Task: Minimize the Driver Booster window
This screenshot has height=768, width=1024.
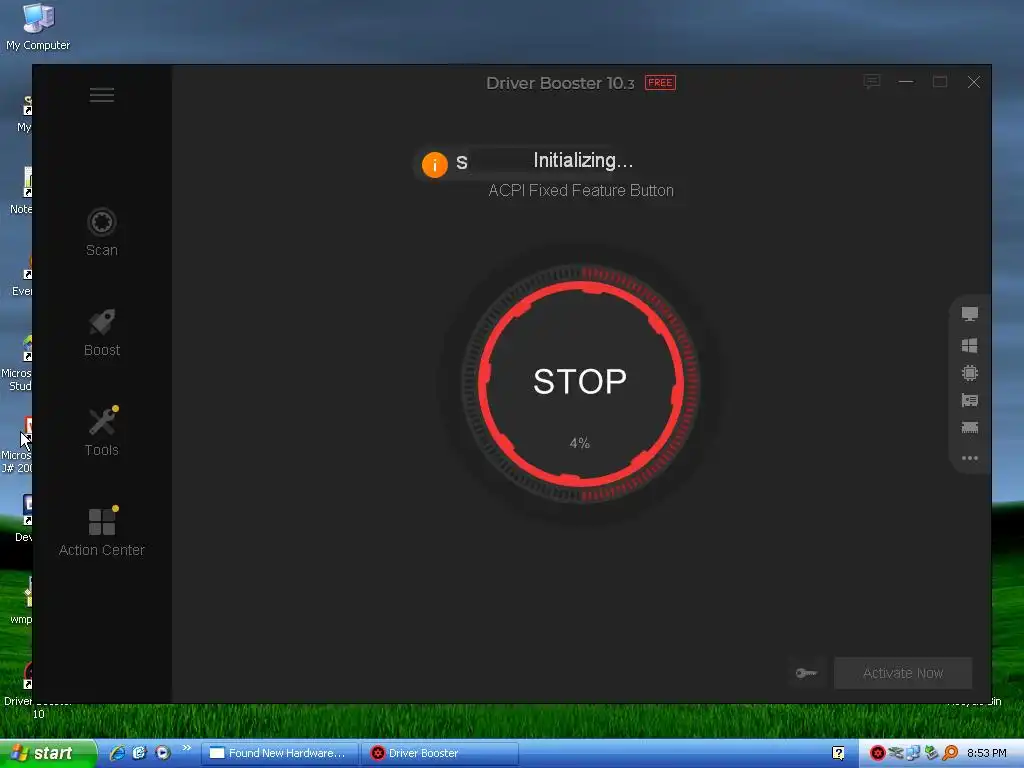Action: coord(906,82)
